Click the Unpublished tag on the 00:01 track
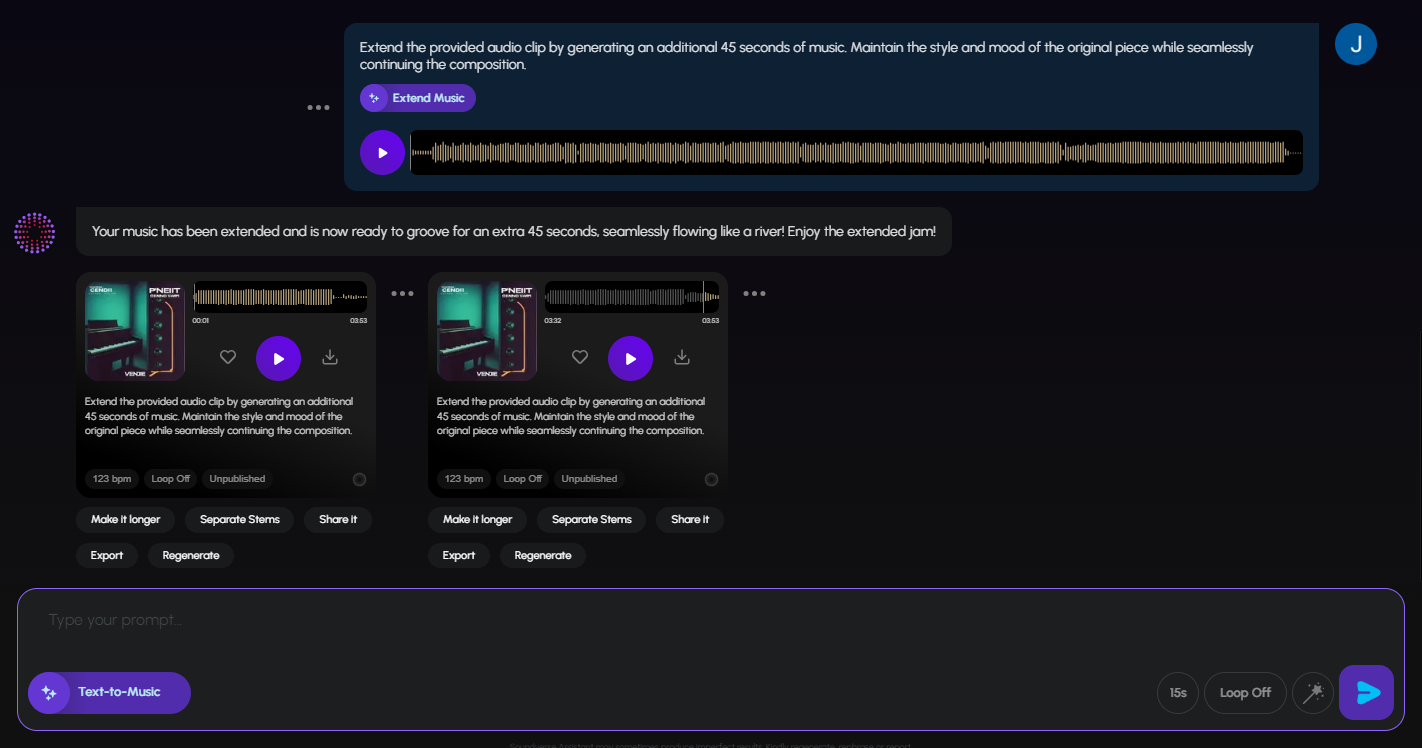Viewport: 1422px width, 748px height. (x=237, y=479)
